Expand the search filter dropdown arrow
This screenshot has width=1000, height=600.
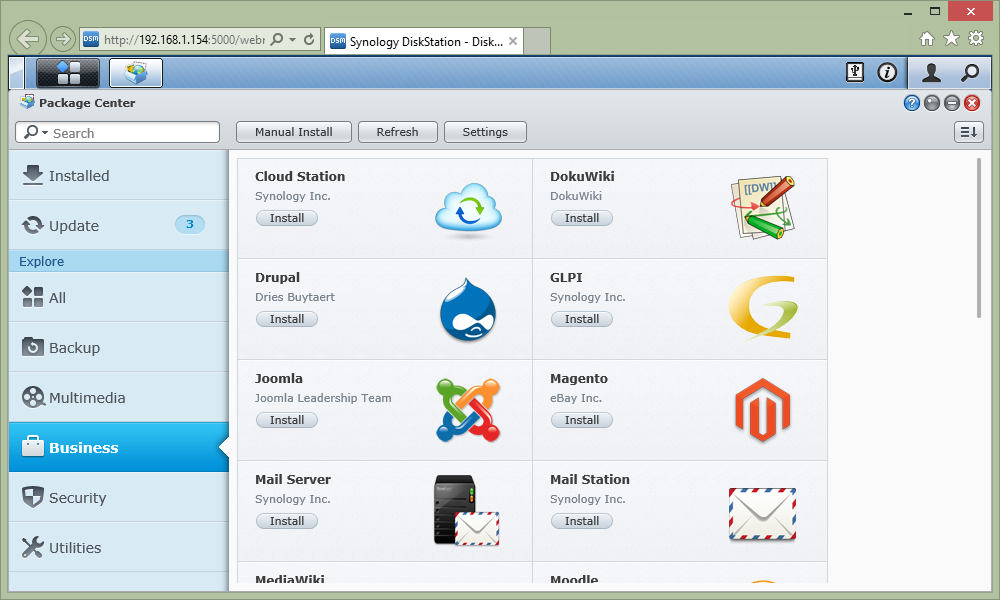pyautogui.click(x=45, y=133)
